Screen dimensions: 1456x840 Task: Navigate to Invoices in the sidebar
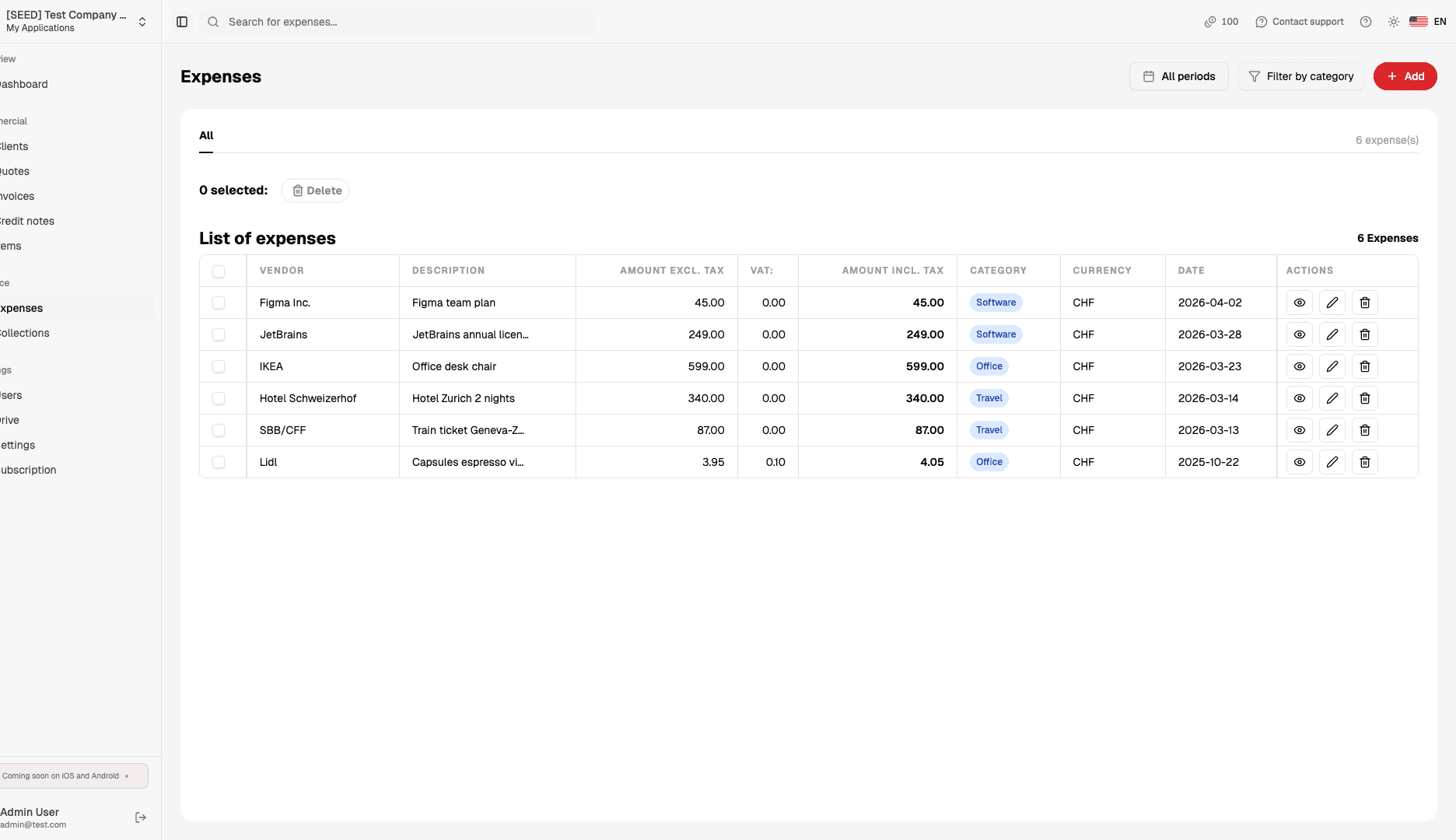point(16,196)
